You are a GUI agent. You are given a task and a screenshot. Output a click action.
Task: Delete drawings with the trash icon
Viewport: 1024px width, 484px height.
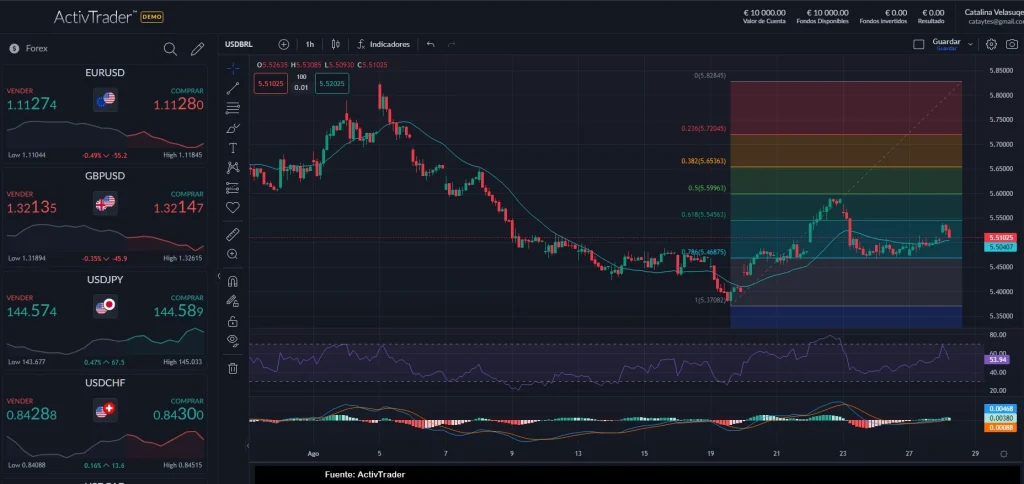click(233, 368)
